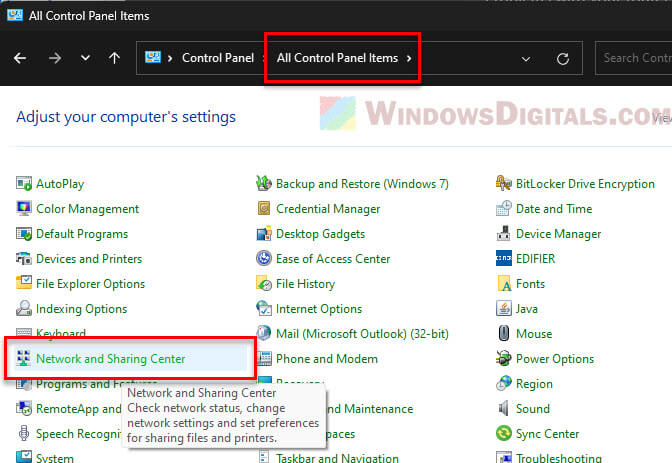Open the BitLocker Drive Encryption link
Image resolution: width=672 pixels, height=463 pixels.
pos(585,184)
